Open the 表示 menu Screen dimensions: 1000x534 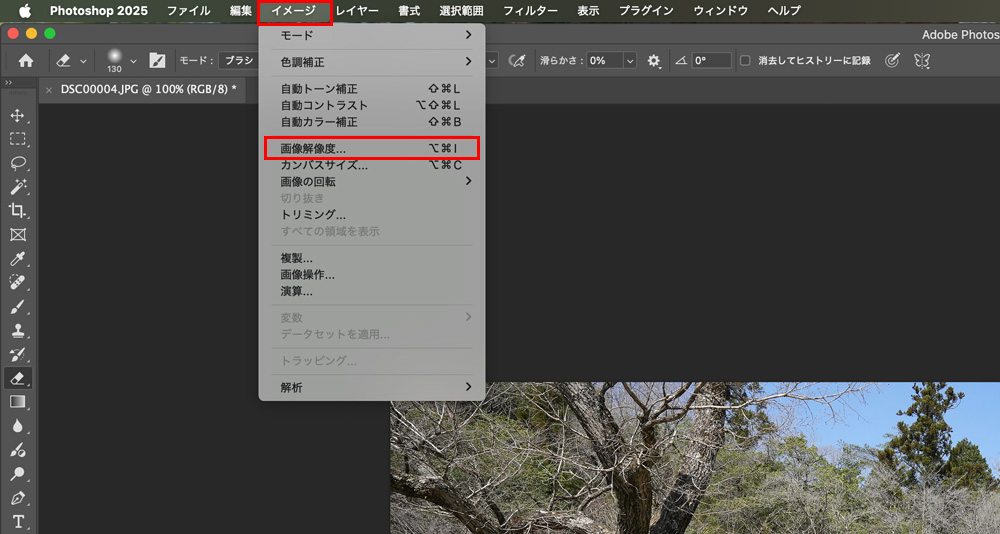point(588,11)
